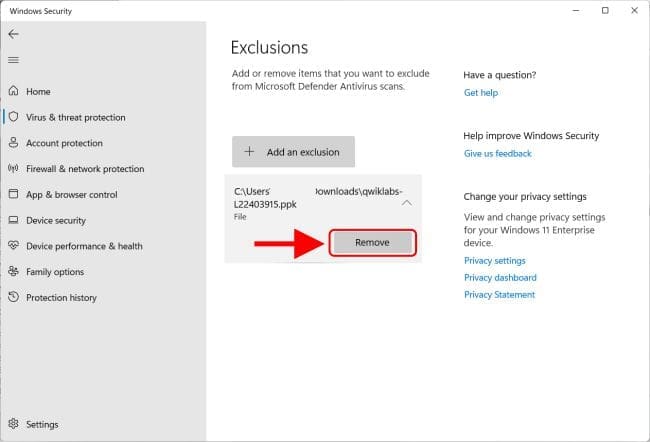Click Add an exclusion button
Image resolution: width=650 pixels, height=442 pixels.
point(293,152)
